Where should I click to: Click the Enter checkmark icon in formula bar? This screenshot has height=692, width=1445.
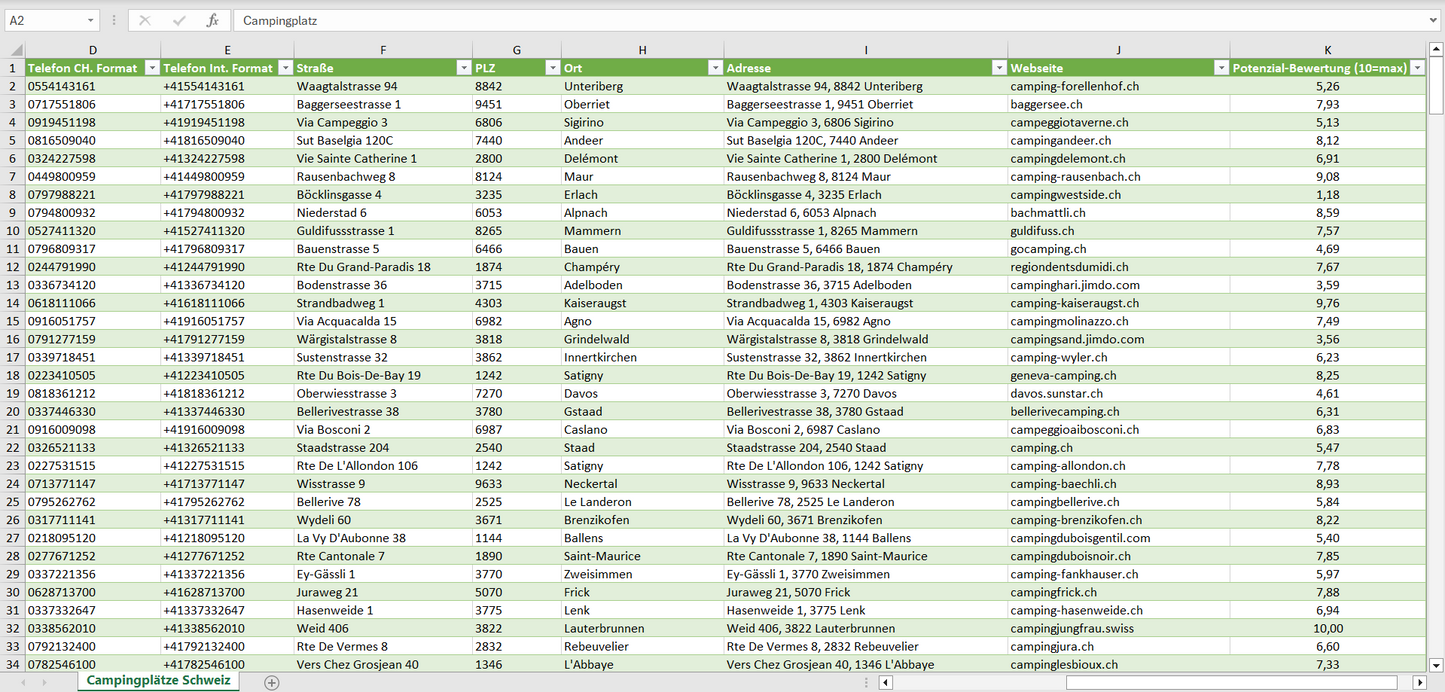[179, 20]
